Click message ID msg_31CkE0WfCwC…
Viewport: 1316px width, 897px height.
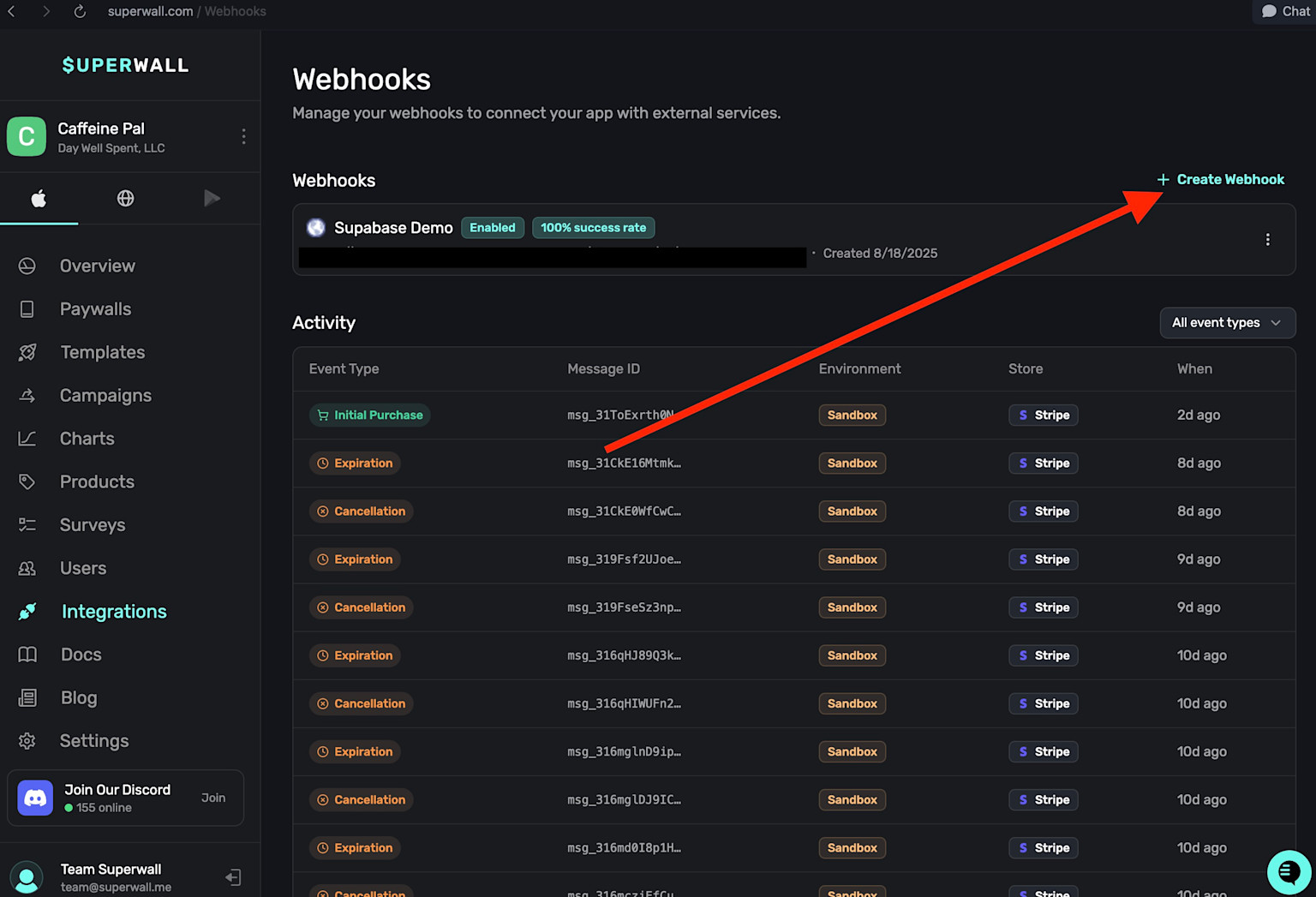625,511
